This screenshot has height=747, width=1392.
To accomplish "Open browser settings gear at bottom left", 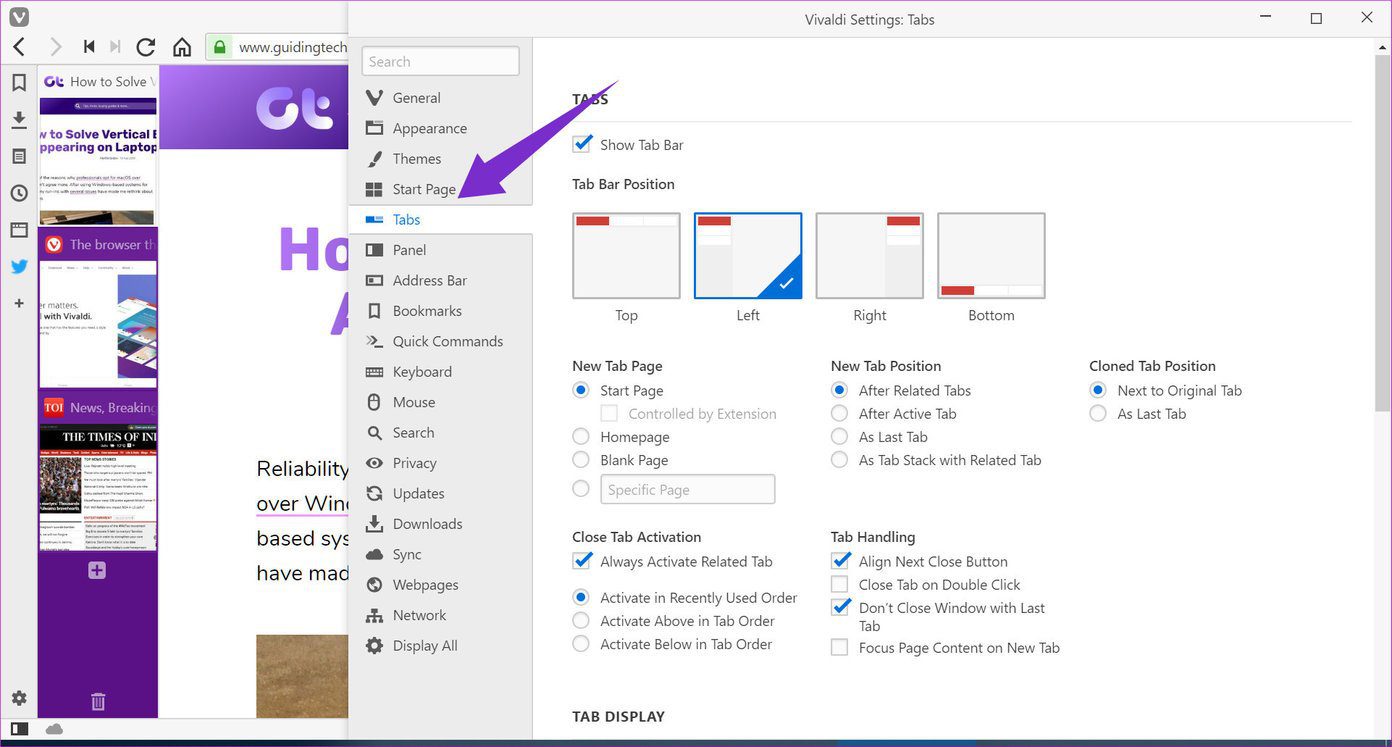I will (x=19, y=698).
